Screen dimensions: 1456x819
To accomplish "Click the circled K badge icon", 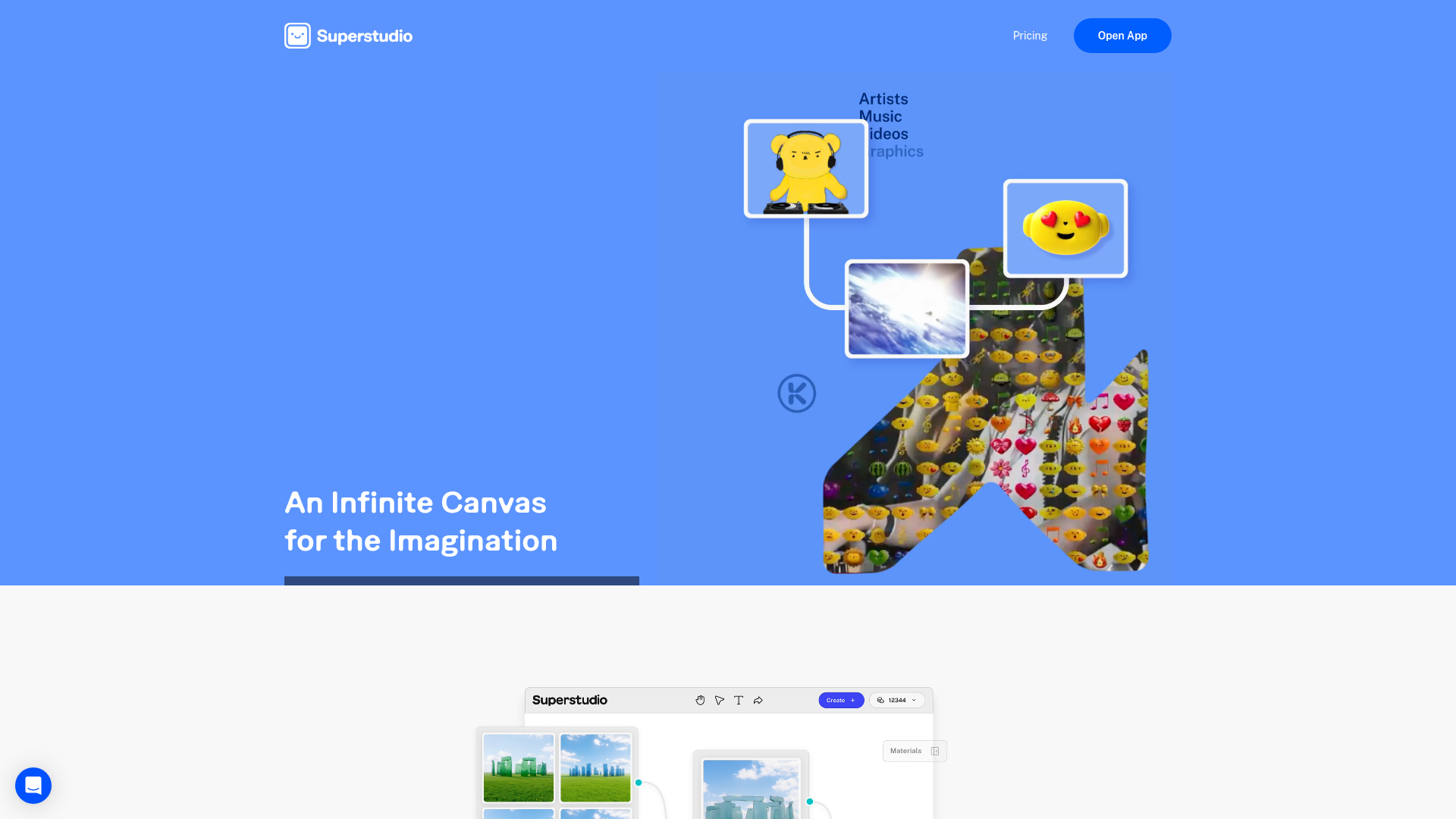I will (x=797, y=394).
